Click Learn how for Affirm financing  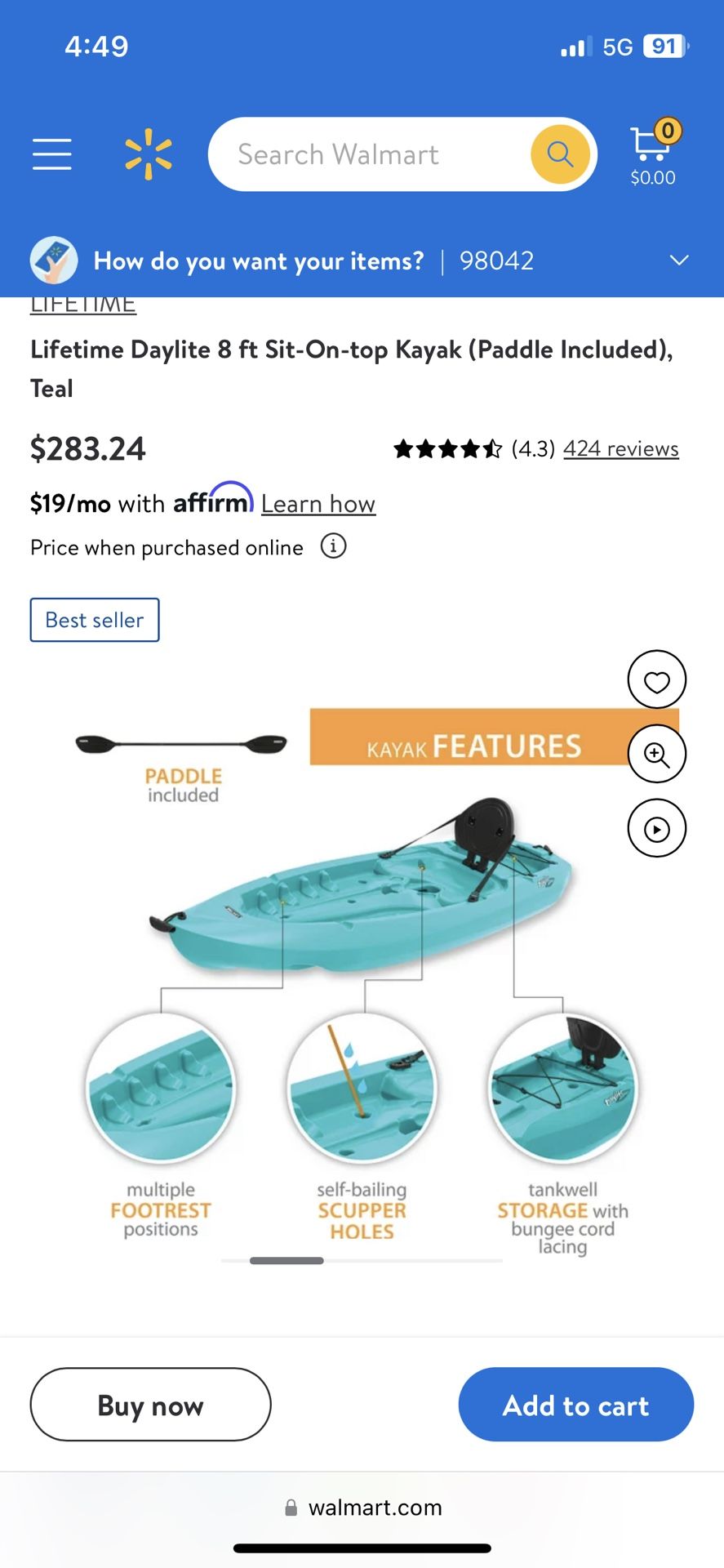point(318,504)
